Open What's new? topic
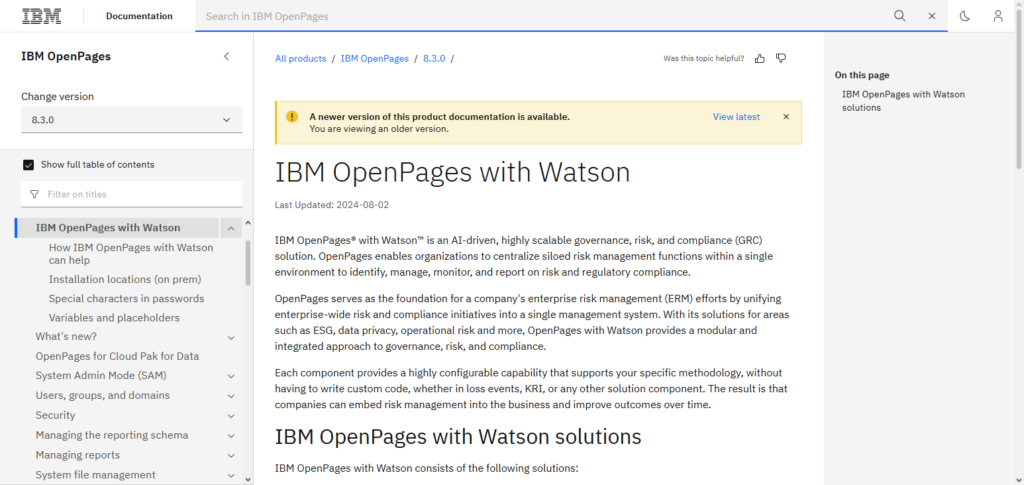 66,337
